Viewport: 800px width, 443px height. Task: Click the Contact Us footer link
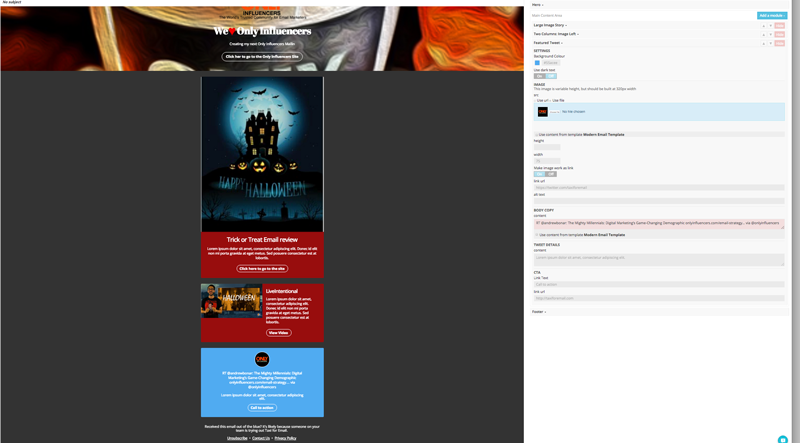click(261, 438)
